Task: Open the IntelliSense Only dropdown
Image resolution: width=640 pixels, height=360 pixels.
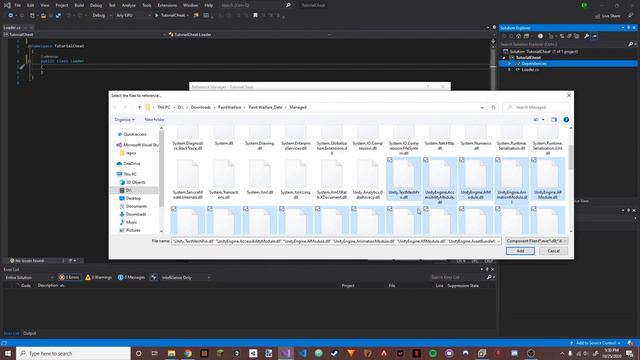Action: click(186, 278)
